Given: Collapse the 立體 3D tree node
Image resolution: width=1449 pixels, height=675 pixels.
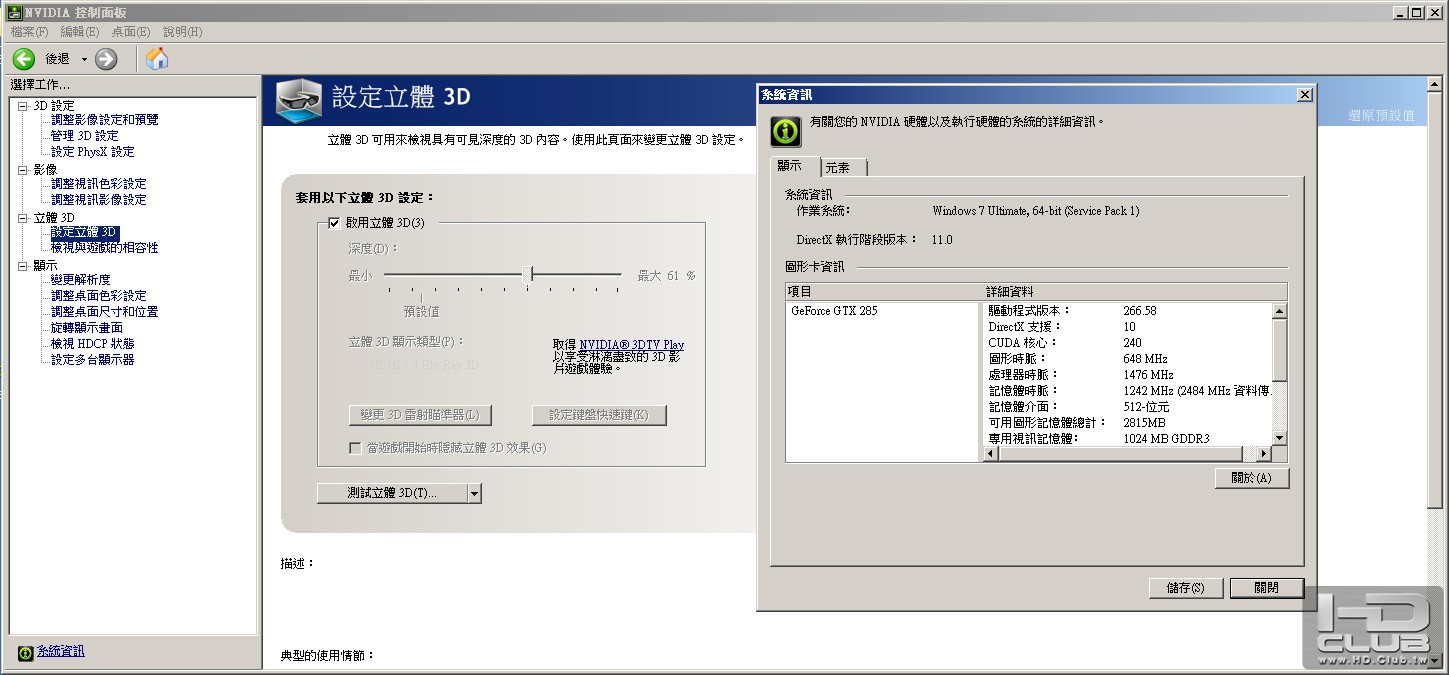Looking at the screenshot, I should (23, 218).
